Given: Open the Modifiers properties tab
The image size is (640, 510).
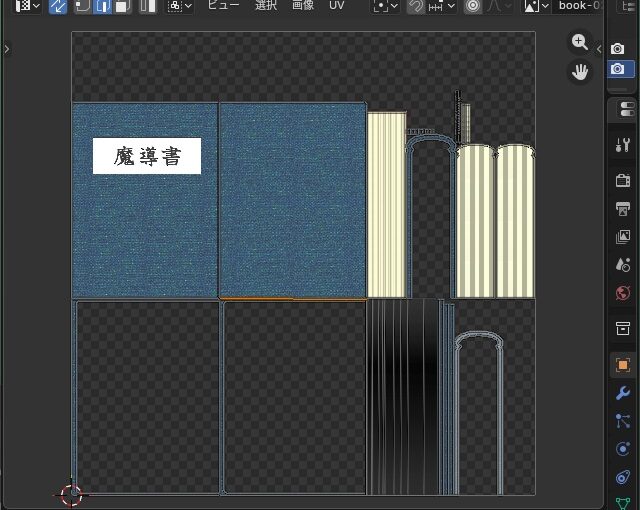Looking at the screenshot, I should coord(623,393).
